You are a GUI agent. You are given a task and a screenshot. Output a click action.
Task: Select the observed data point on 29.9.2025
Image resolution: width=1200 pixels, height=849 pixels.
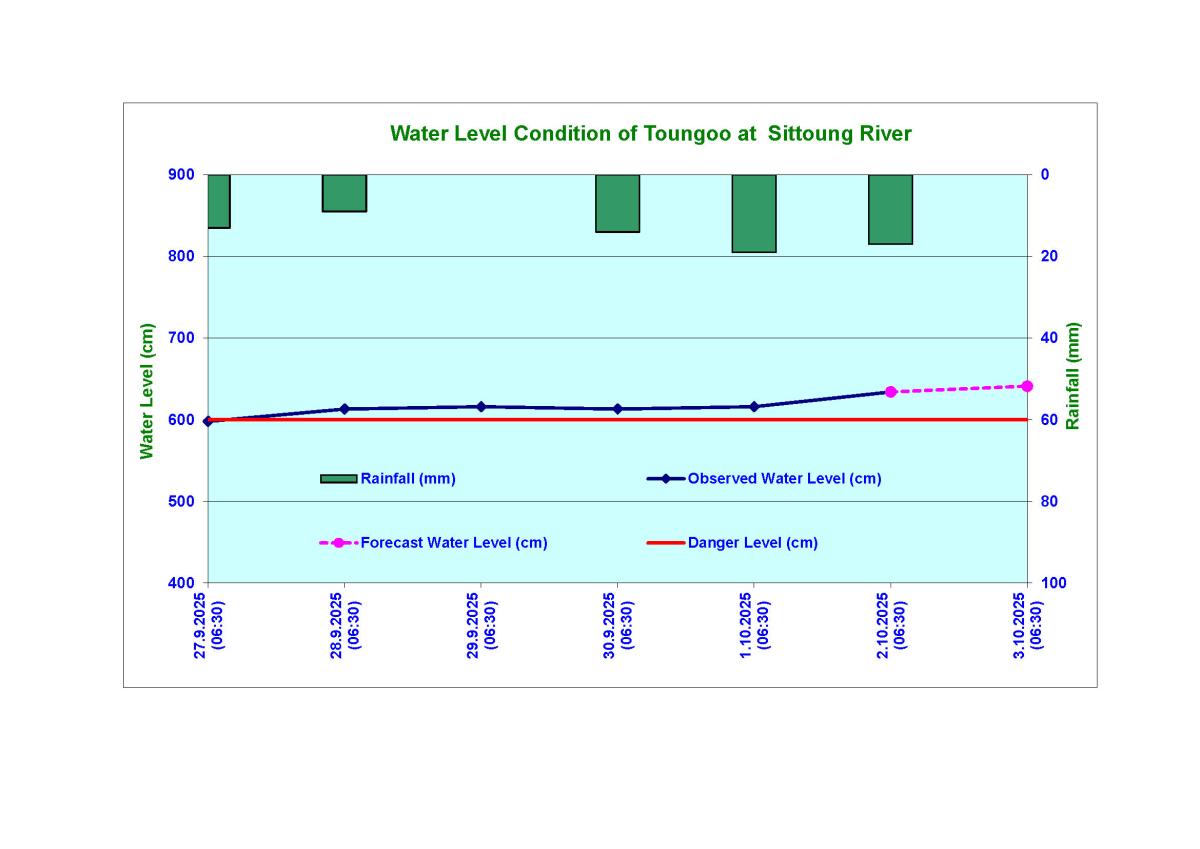[481, 406]
